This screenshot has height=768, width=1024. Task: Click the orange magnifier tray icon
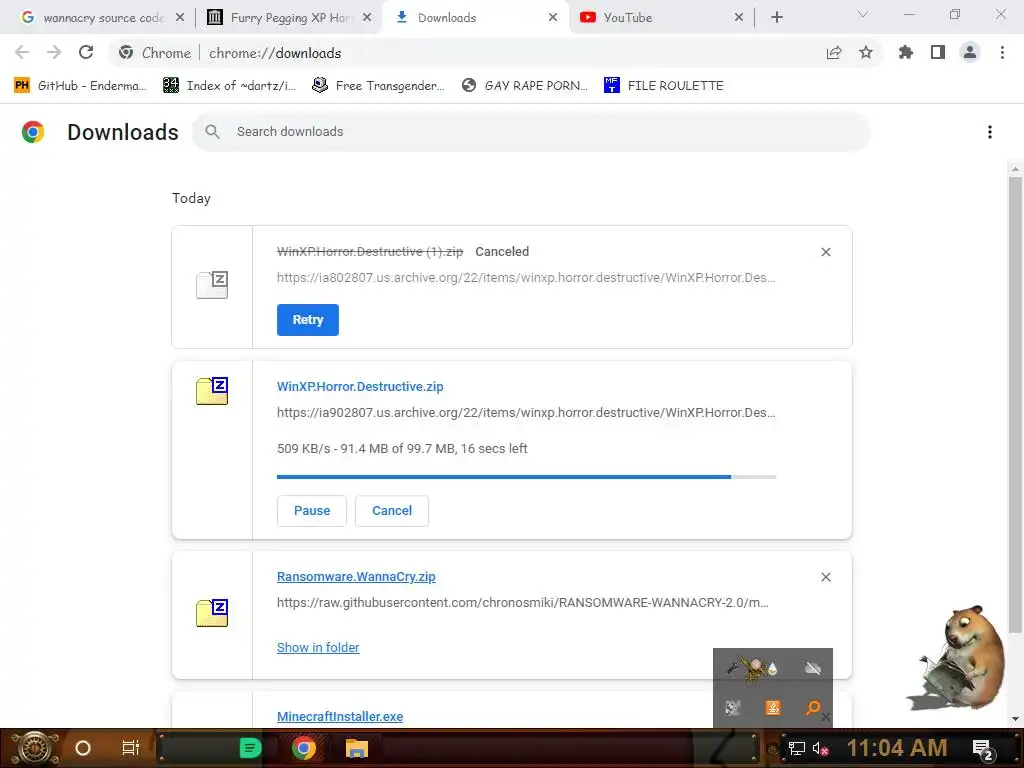click(x=813, y=708)
